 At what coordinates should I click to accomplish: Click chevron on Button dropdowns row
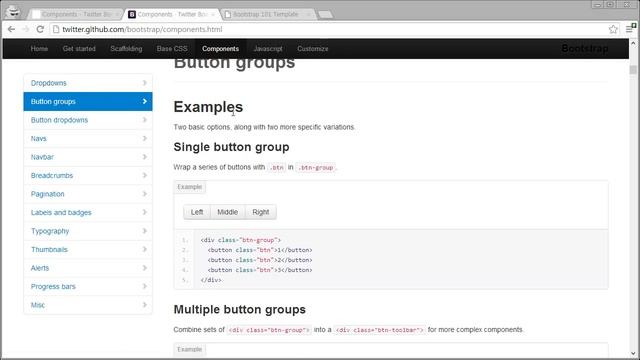144,120
